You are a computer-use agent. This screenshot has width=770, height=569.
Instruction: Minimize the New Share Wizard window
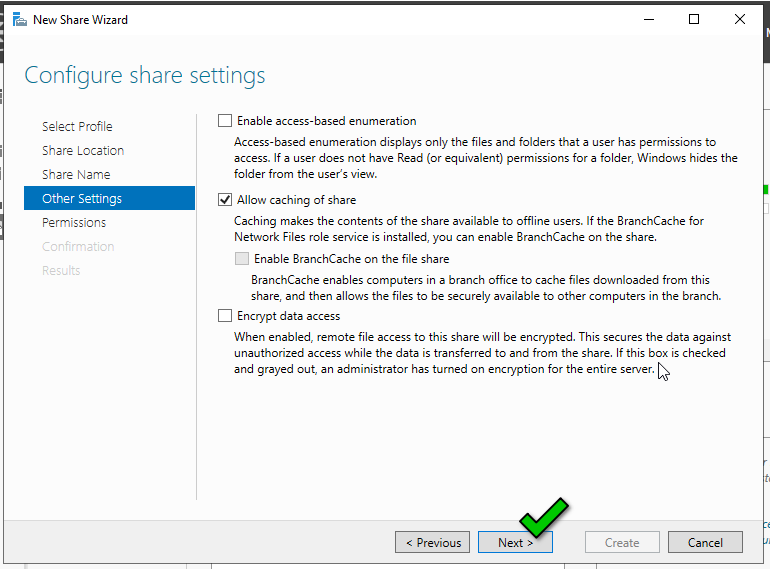coord(648,19)
